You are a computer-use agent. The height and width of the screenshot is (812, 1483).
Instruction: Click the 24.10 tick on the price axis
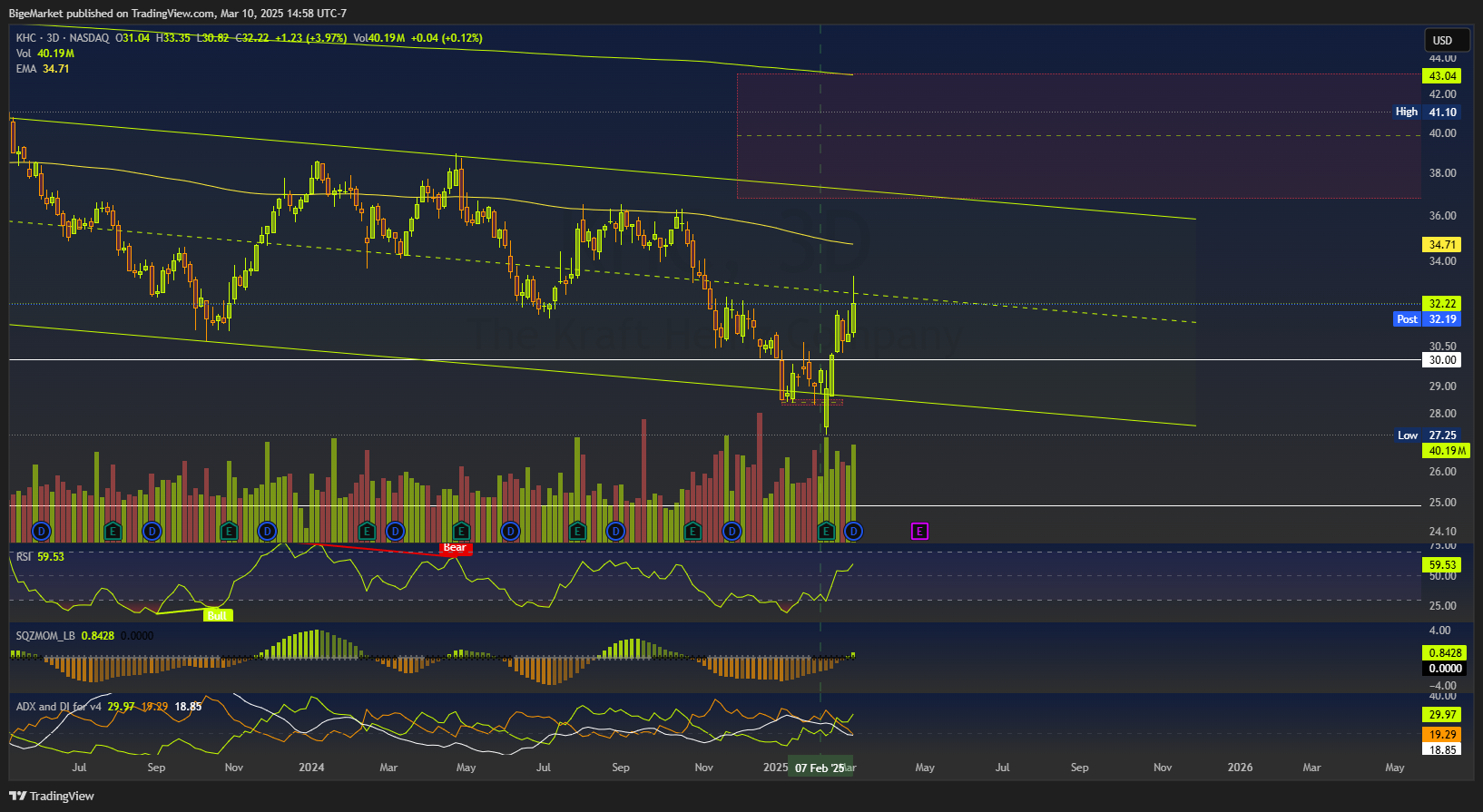(1442, 532)
